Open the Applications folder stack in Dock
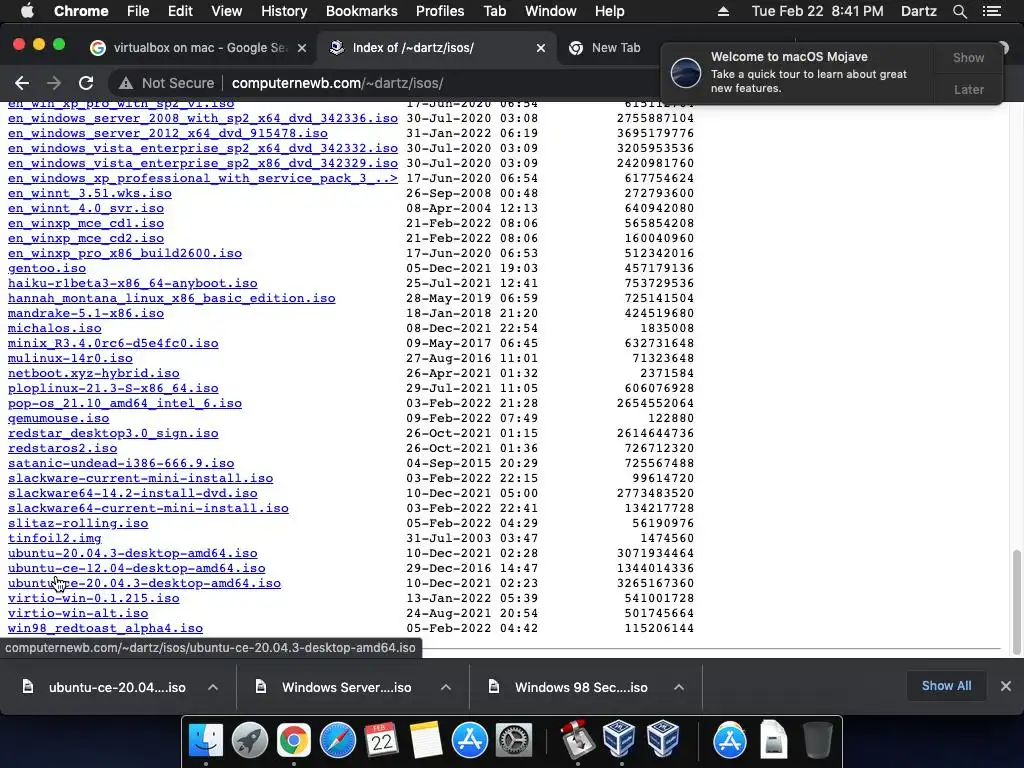The height and width of the screenshot is (768, 1024). (729, 741)
